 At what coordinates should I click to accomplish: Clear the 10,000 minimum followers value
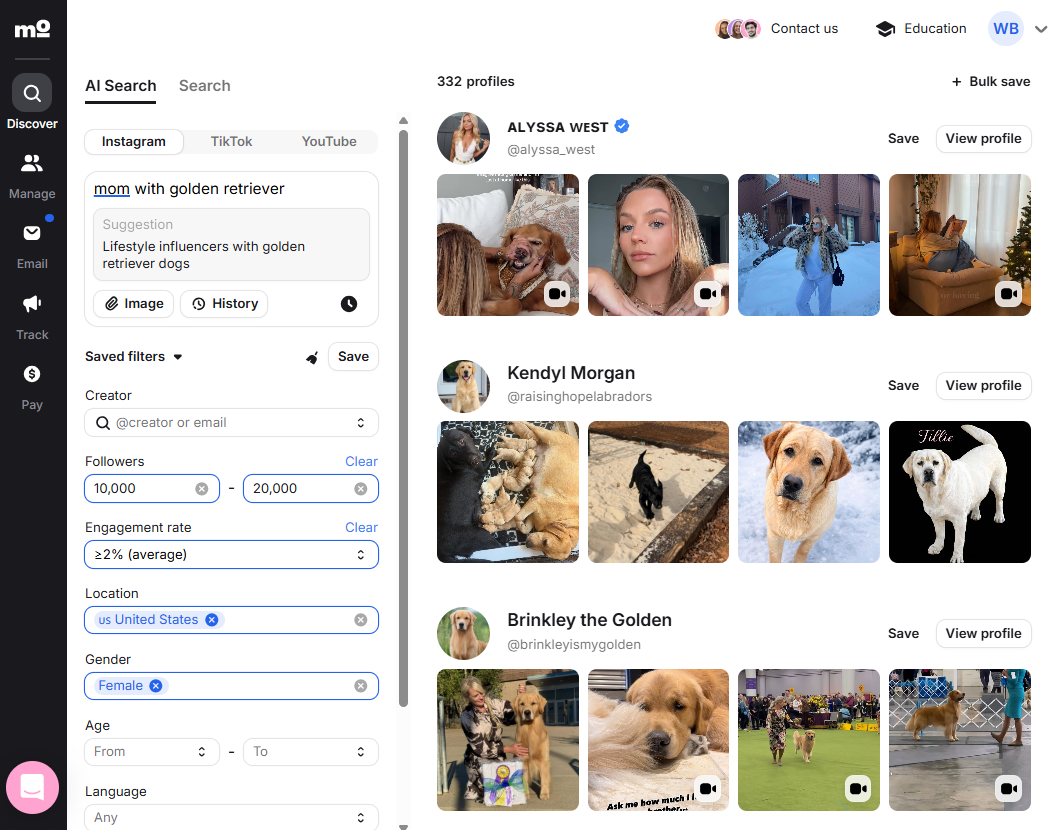(x=202, y=489)
